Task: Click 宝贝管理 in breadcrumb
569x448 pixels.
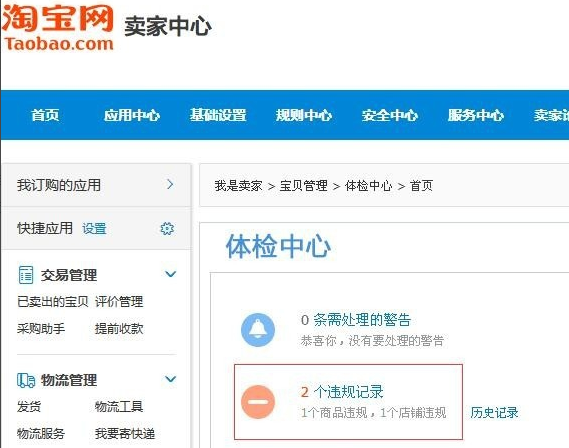Action: pyautogui.click(x=303, y=186)
